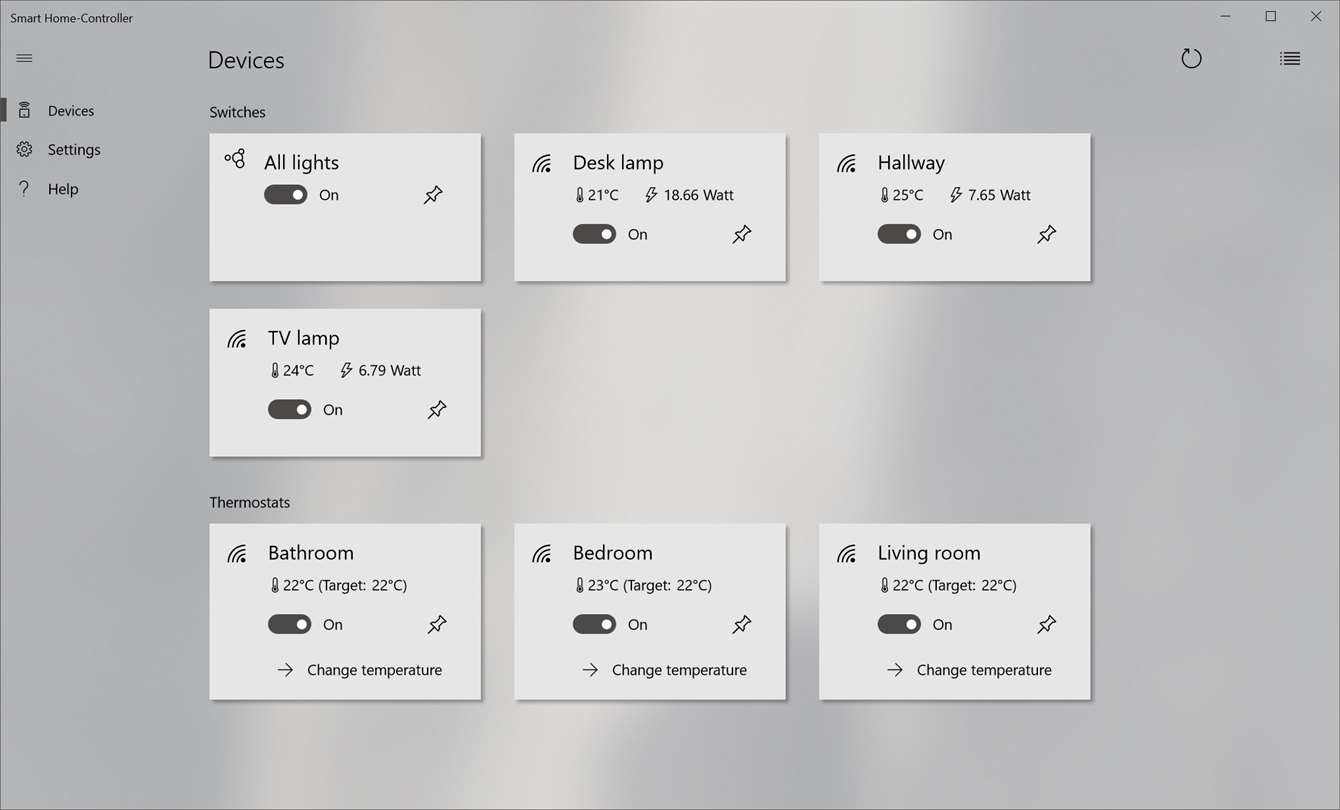Open Change temperature for Bedroom

tap(664, 670)
